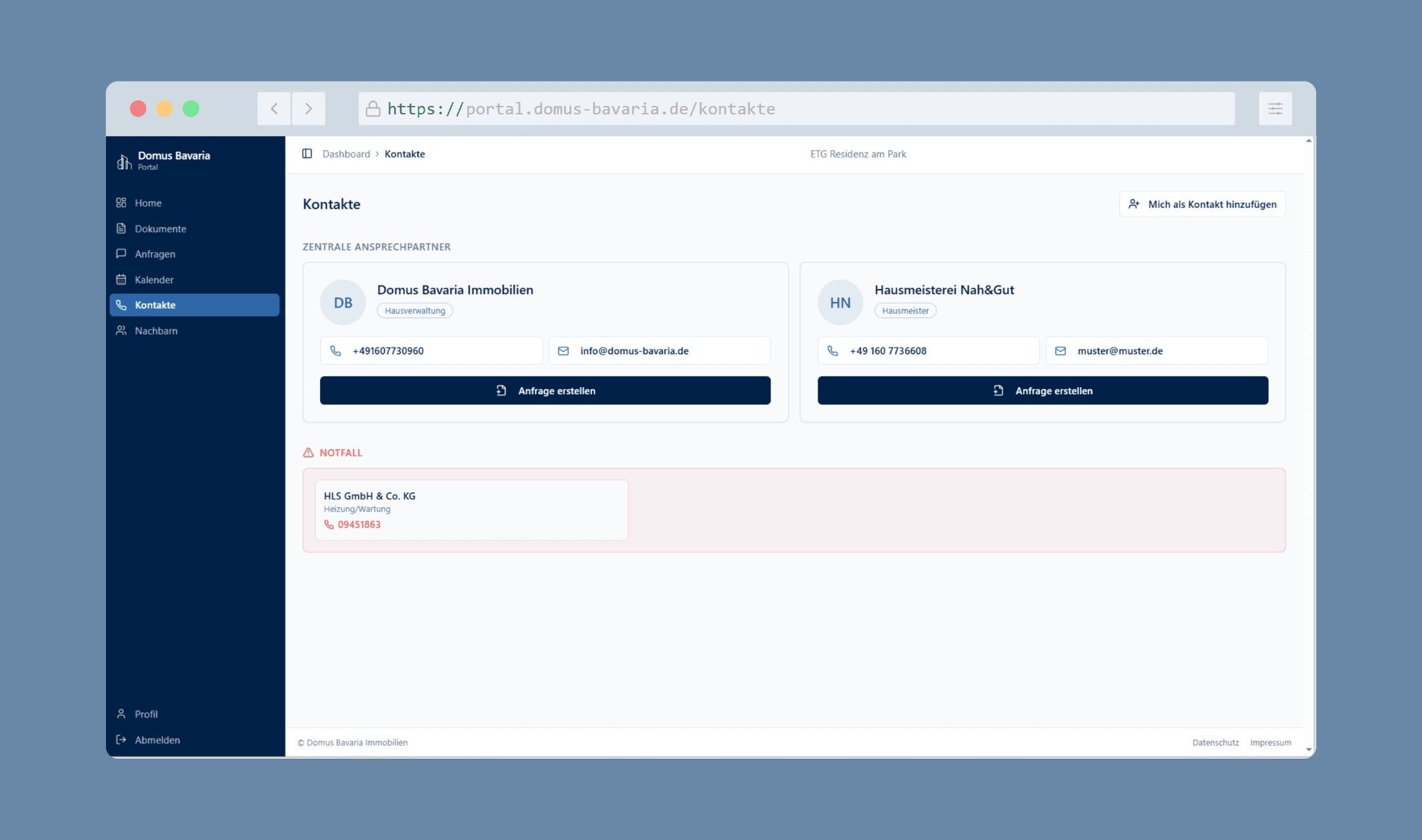
Task: Open Kalender in the sidebar
Action: (x=195, y=279)
